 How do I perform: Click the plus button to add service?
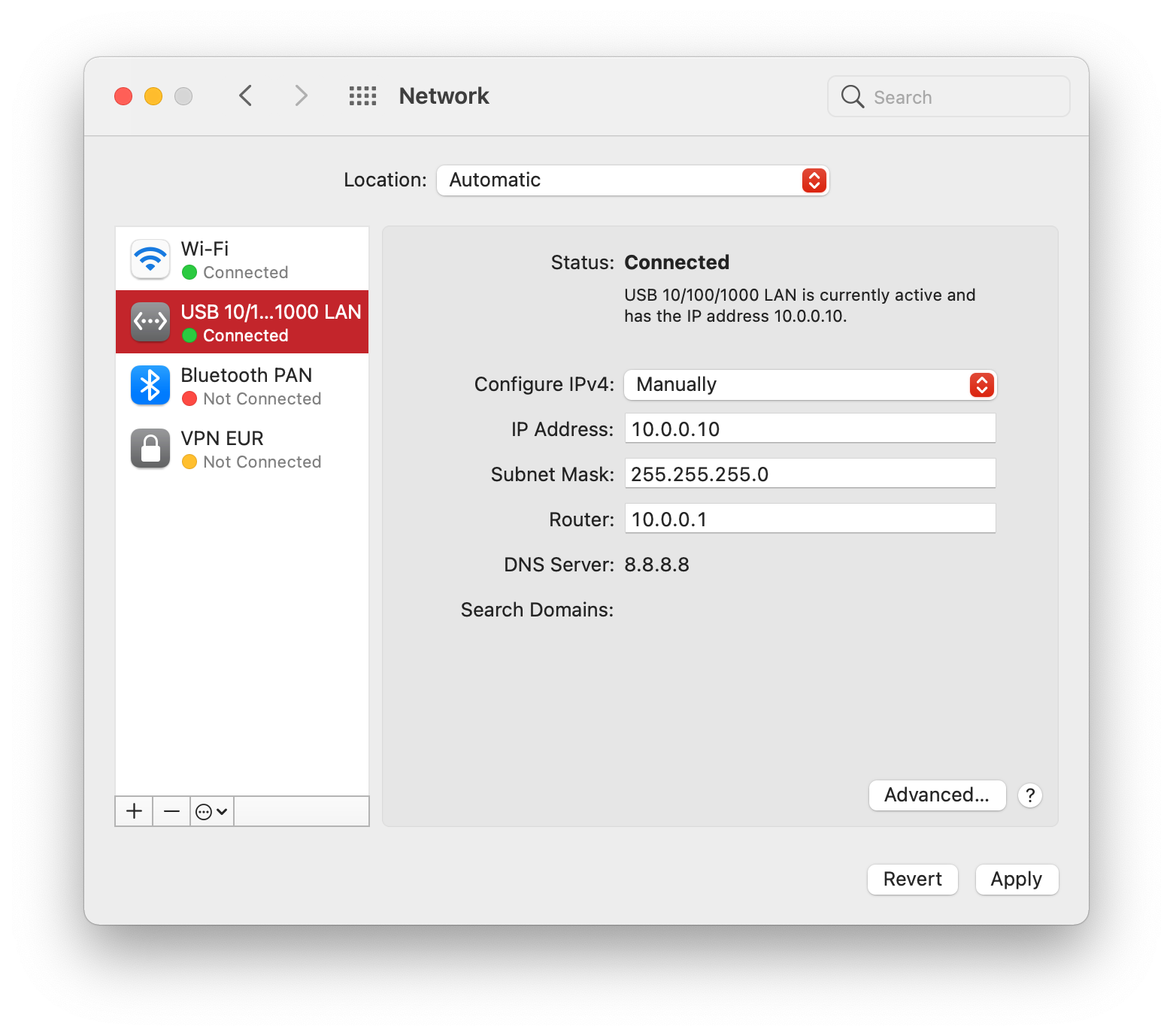click(x=134, y=811)
